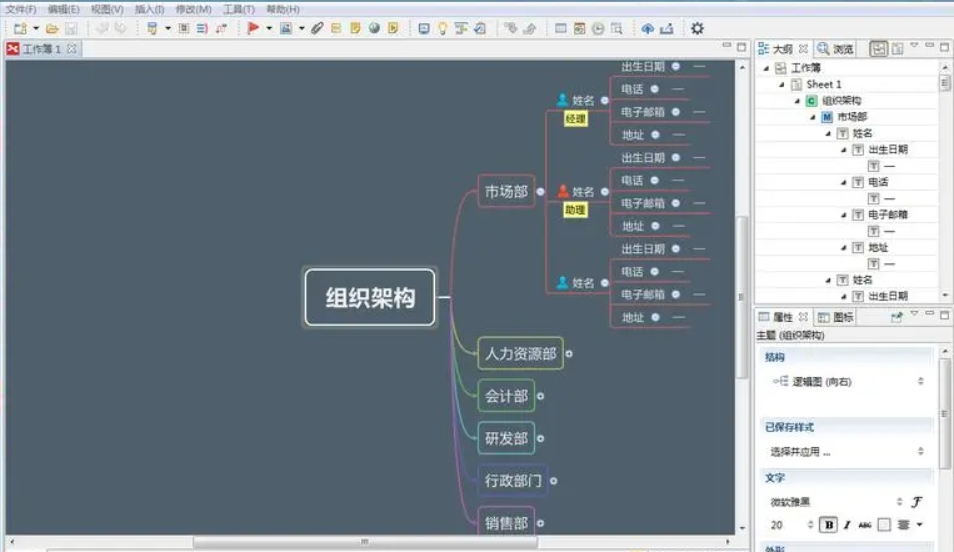The image size is (954, 552).
Task: Open the 插入(I) menu
Action: pos(149,9)
